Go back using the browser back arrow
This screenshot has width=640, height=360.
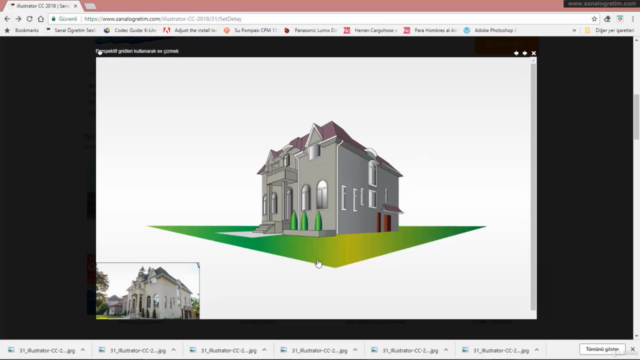[x=7, y=19]
